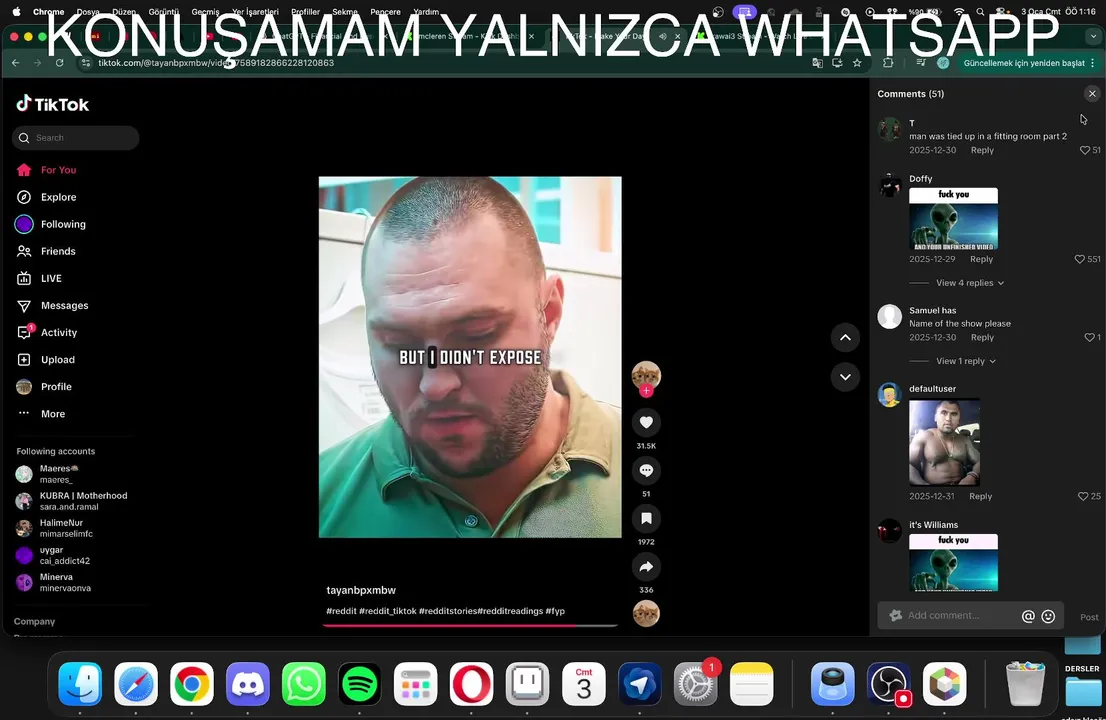This screenshot has height=720, width=1106.
Task: Go to the previous video
Action: pos(845,338)
